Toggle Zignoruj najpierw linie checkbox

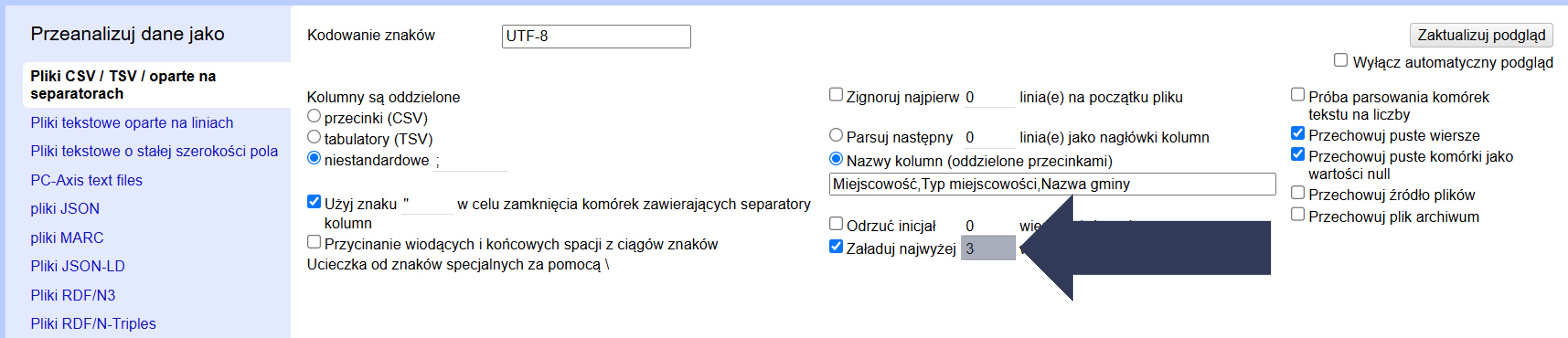(836, 95)
